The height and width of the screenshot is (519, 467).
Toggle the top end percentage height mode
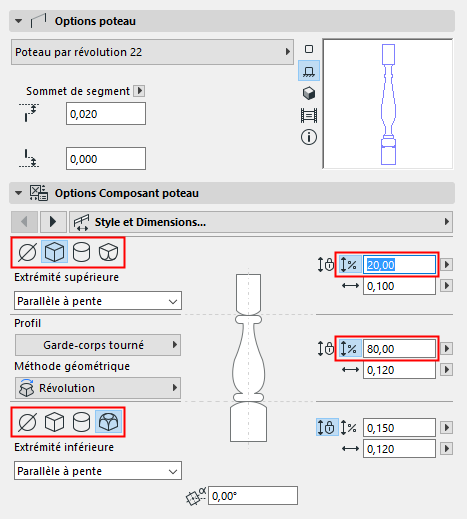[x=349, y=265]
